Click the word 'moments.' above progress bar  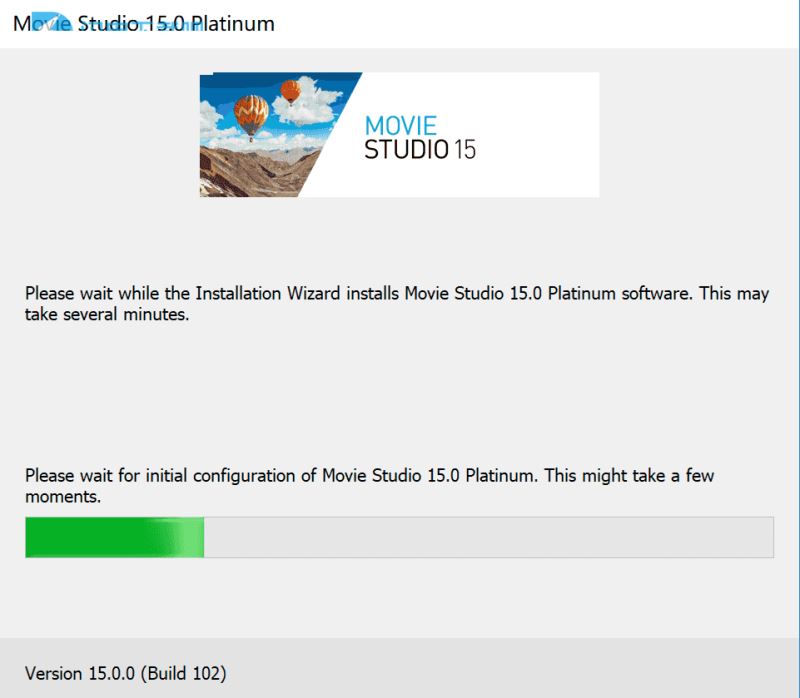point(62,495)
